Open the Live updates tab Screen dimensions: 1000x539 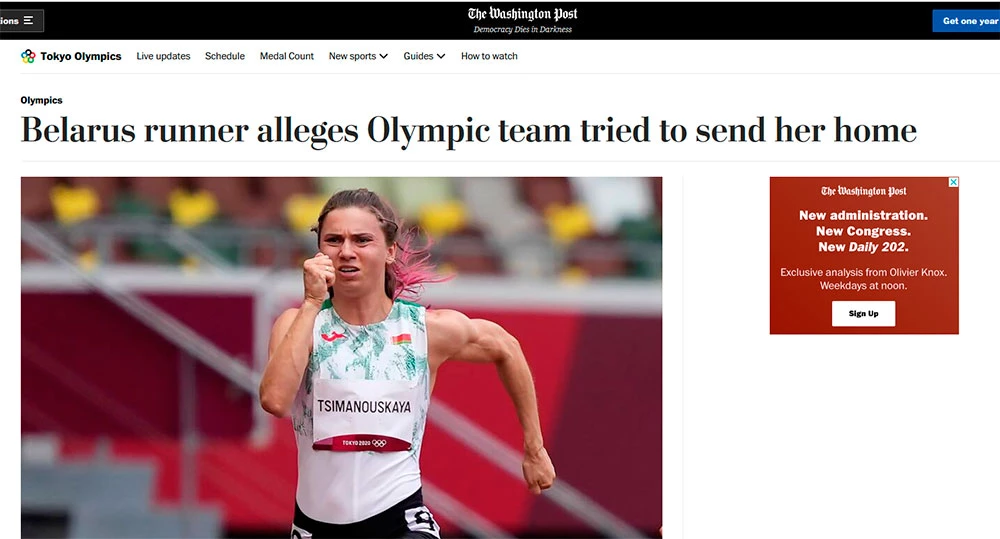click(163, 56)
